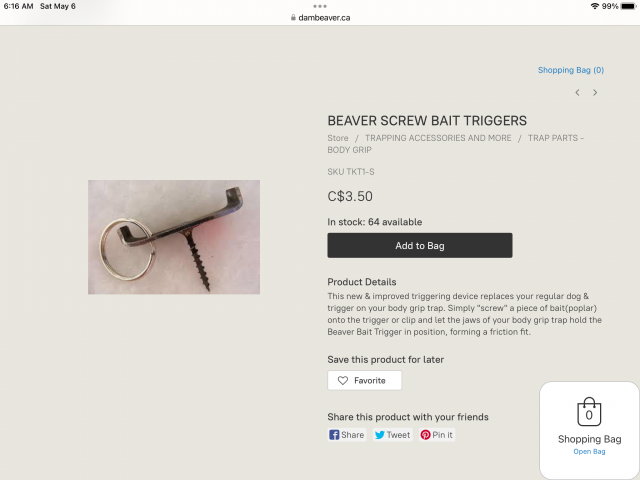Click the Open Bag link
This screenshot has height=480, width=640.
coord(589,451)
